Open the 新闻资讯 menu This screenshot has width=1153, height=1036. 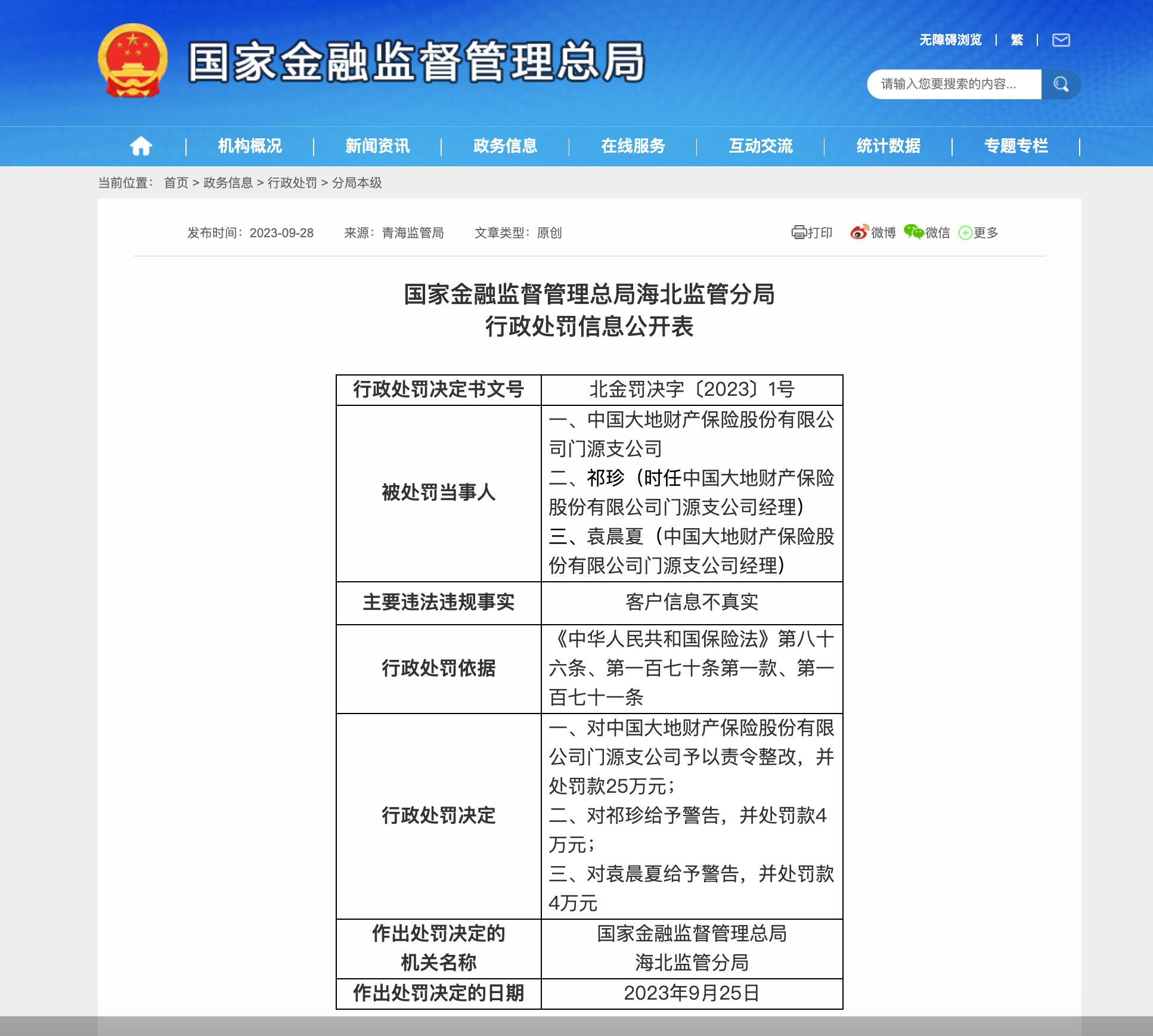376,146
